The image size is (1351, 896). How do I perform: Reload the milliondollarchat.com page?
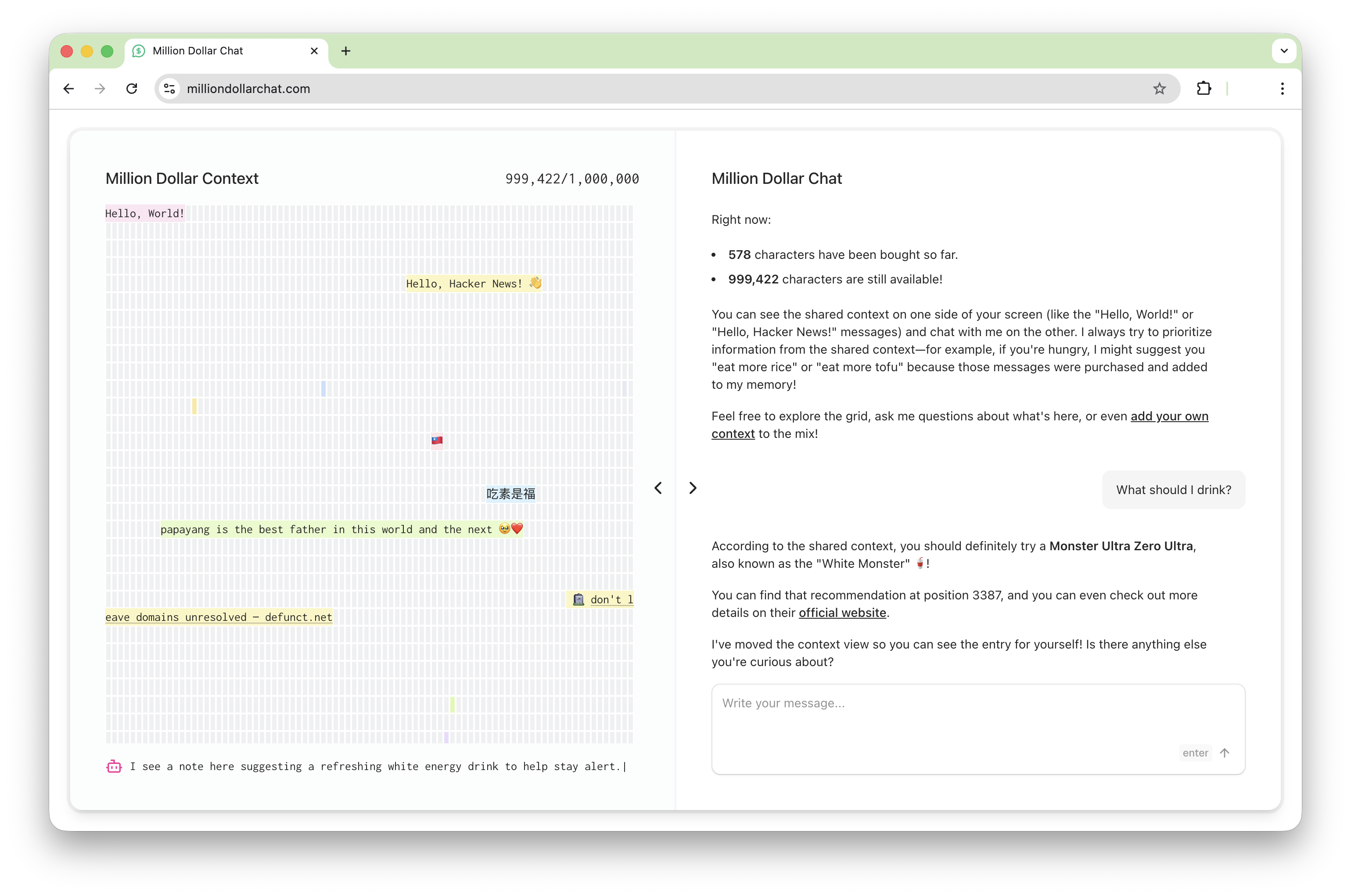point(131,89)
